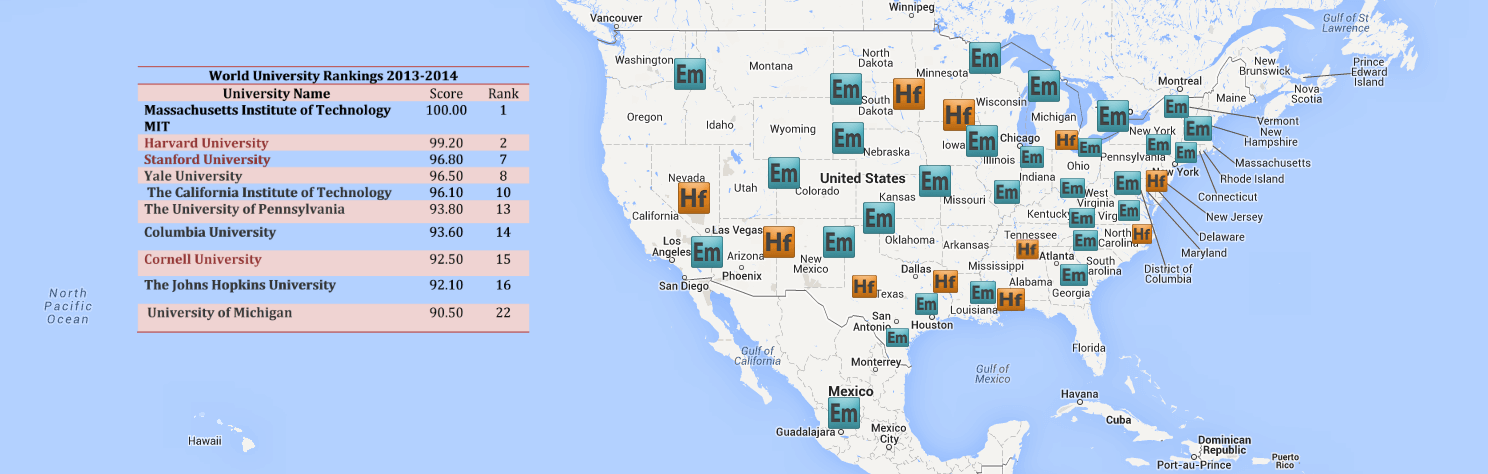
Task: Click the 'Hawaii' map label
Action: 204,441
